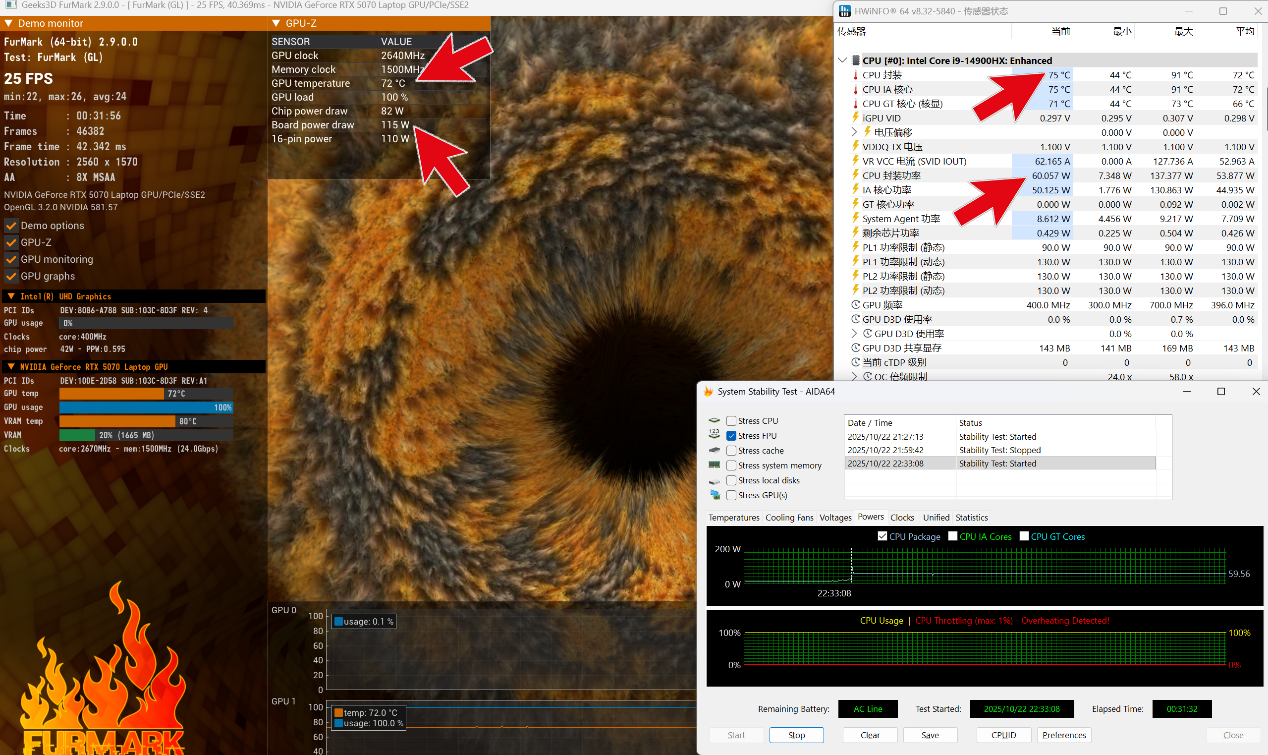Uncheck the GPU monitoring option in FurMark
Image resolution: width=1268 pixels, height=755 pixels.
point(12,259)
